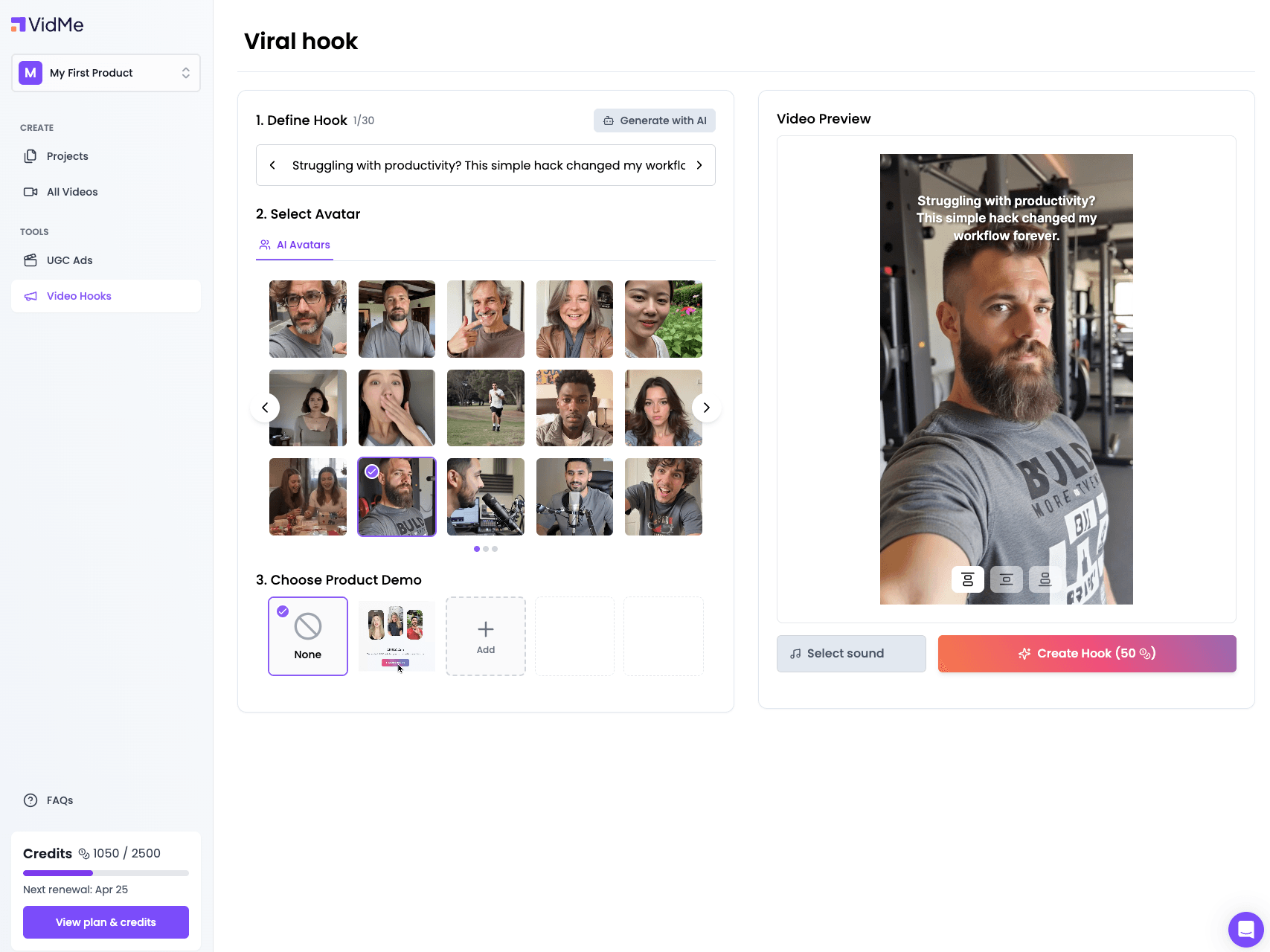Image resolution: width=1270 pixels, height=952 pixels.
Task: Choose the existing product demo thumbnail
Action: tap(397, 636)
